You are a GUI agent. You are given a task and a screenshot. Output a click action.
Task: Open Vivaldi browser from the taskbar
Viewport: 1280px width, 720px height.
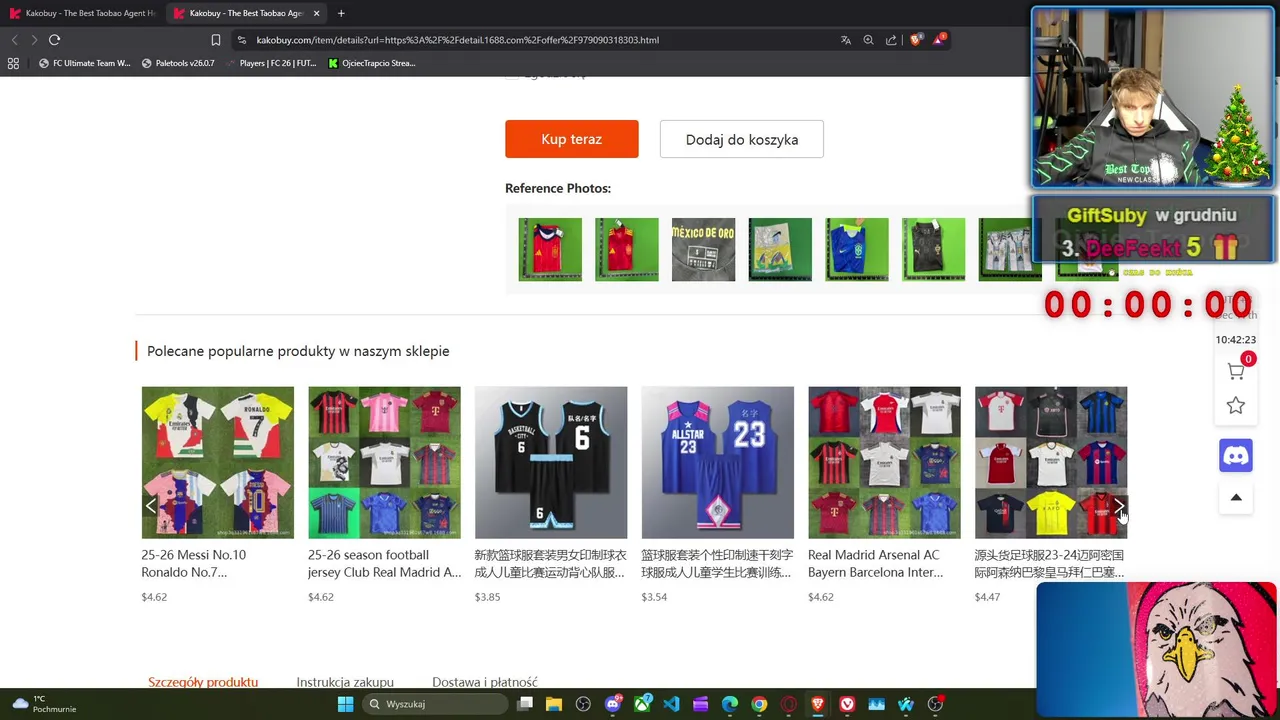(847, 704)
